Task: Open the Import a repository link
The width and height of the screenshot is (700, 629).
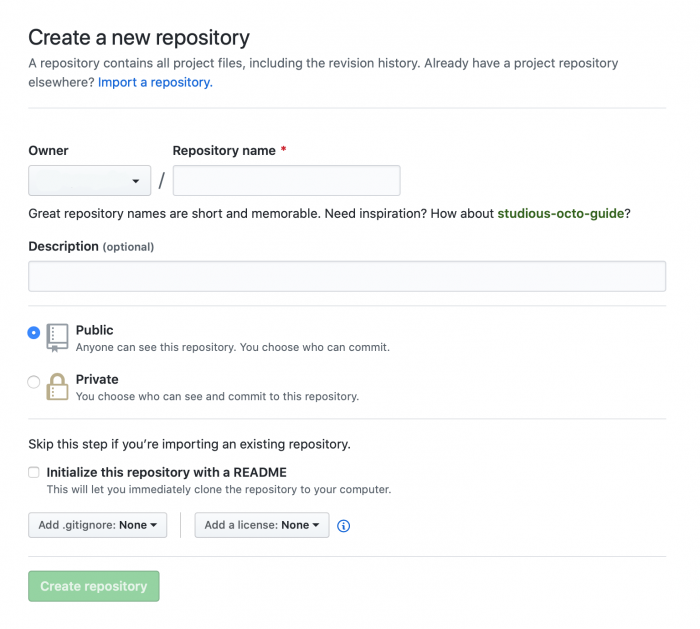Action: [x=155, y=83]
